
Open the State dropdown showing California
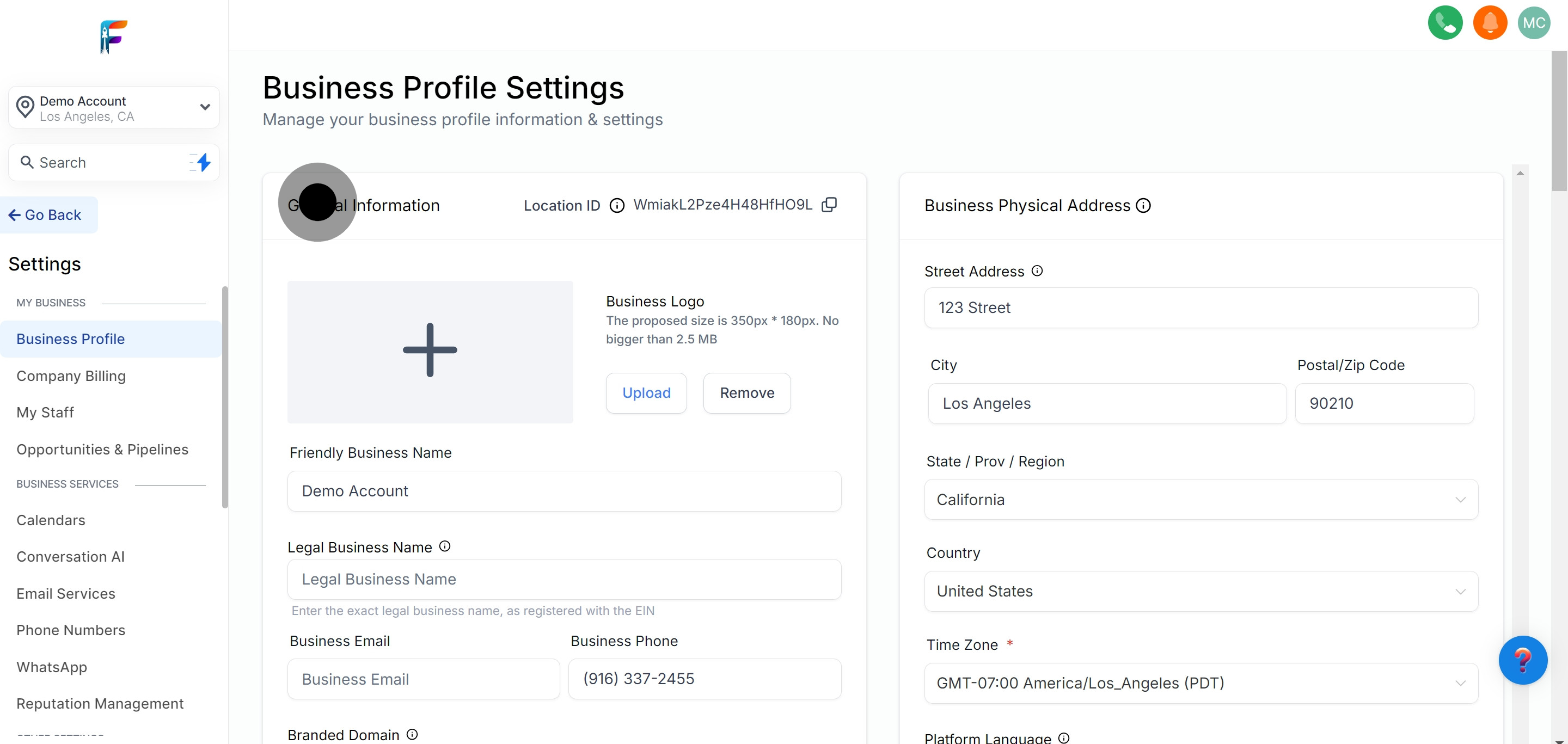point(1200,500)
